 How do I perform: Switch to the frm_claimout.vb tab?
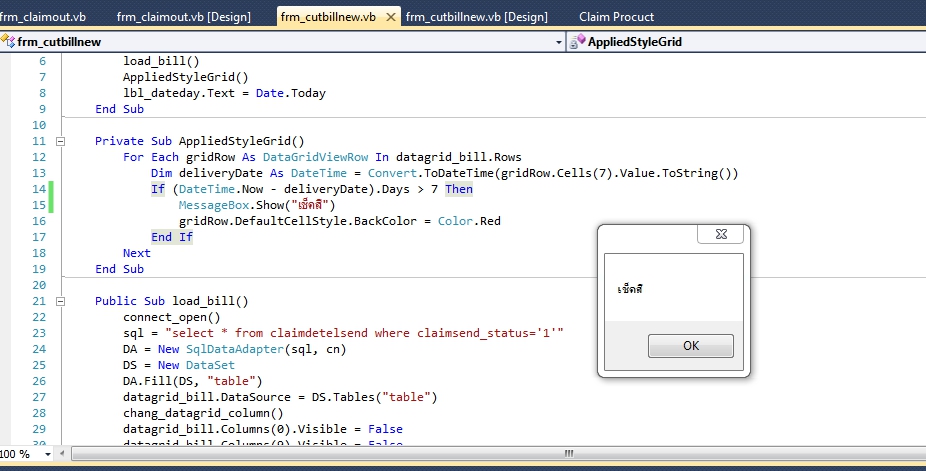coord(43,17)
